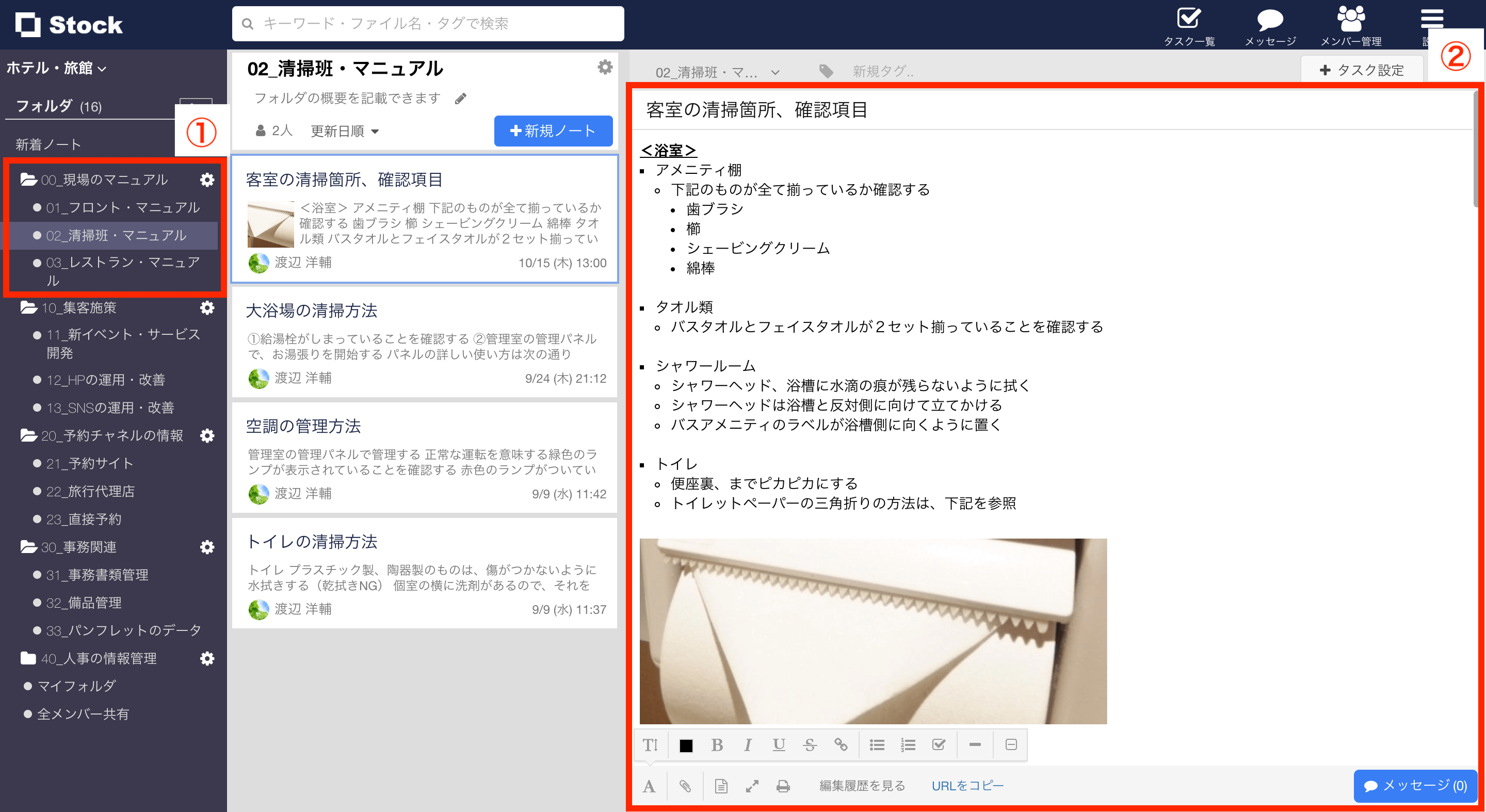The image size is (1486, 812).
Task: Open the ホテル・旅館 team dropdown
Action: [x=57, y=68]
